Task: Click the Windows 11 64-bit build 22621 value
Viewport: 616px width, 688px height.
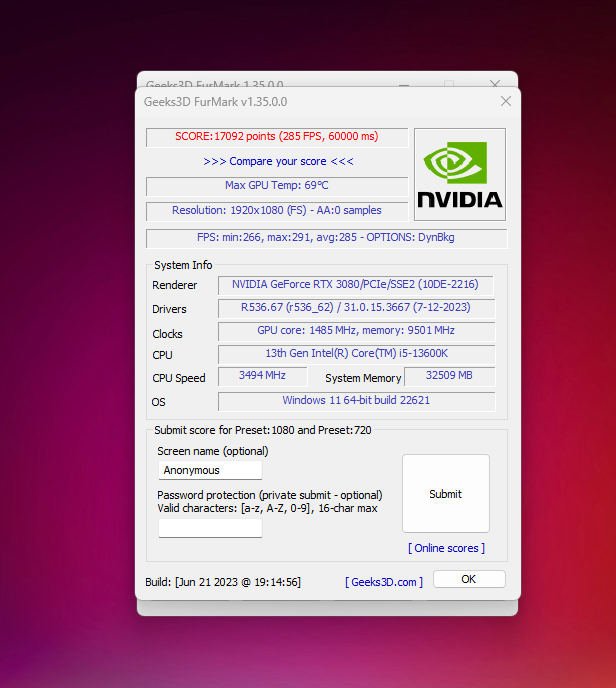Action: click(356, 401)
